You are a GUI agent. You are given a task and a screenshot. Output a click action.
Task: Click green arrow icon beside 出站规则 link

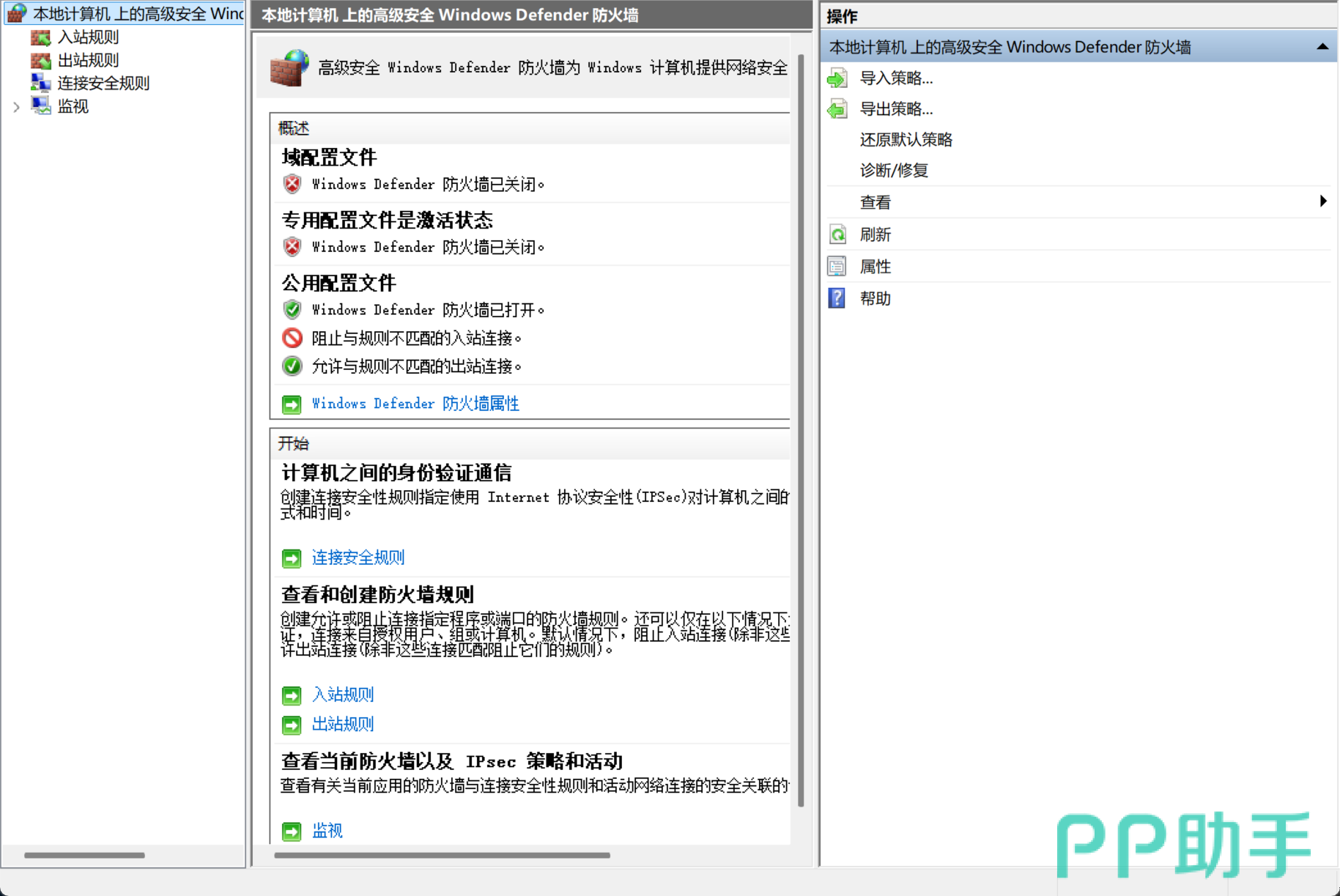point(292,725)
